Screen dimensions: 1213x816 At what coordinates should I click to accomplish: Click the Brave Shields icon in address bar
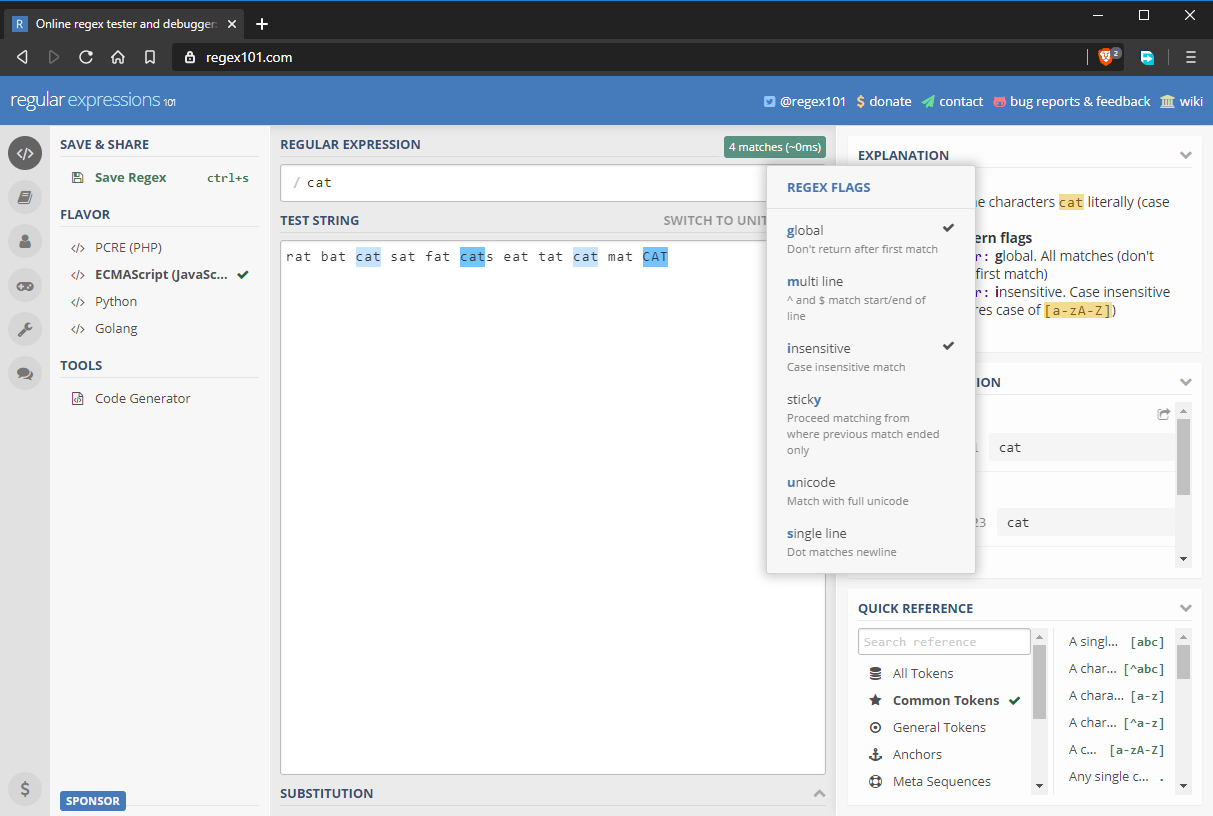(1106, 57)
